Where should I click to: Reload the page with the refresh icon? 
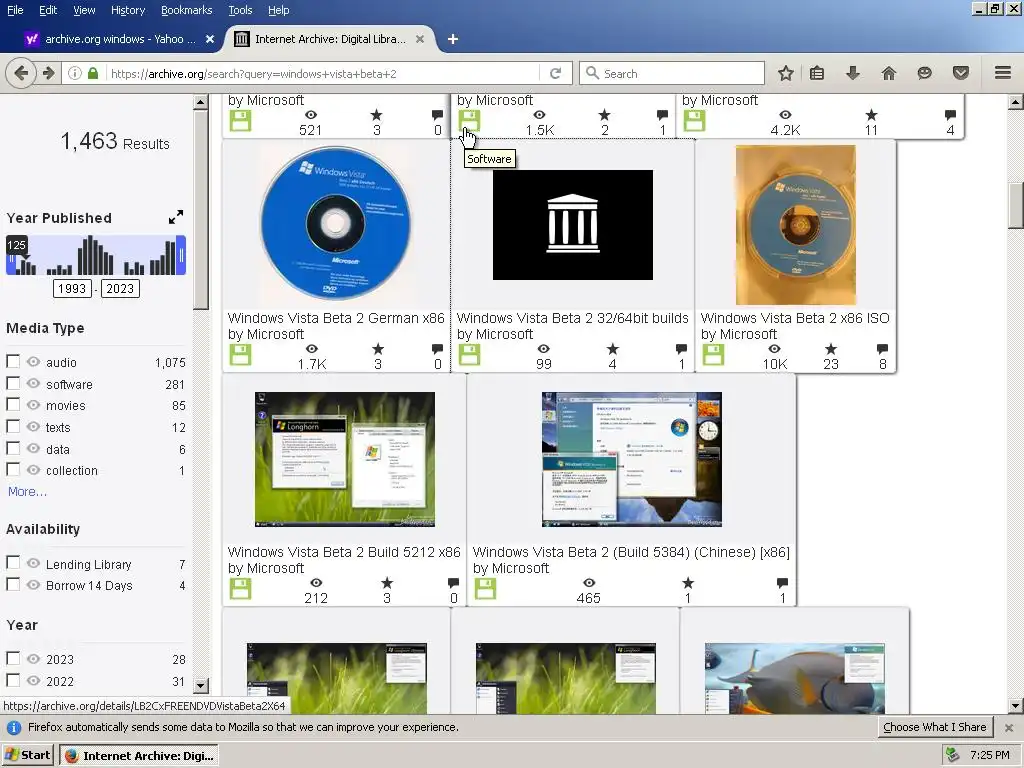pyautogui.click(x=556, y=73)
